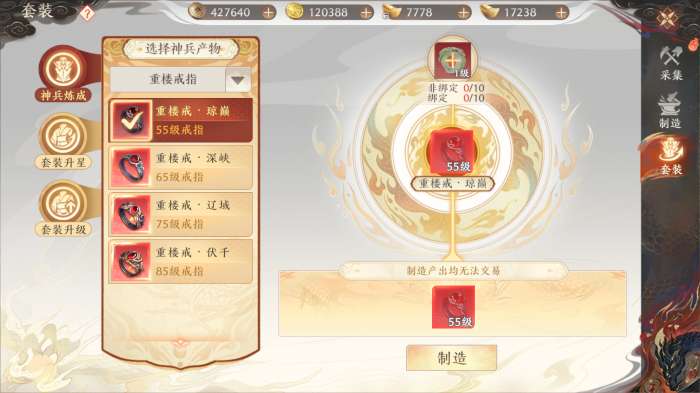Add currency with plus next to 427640

click(268, 13)
